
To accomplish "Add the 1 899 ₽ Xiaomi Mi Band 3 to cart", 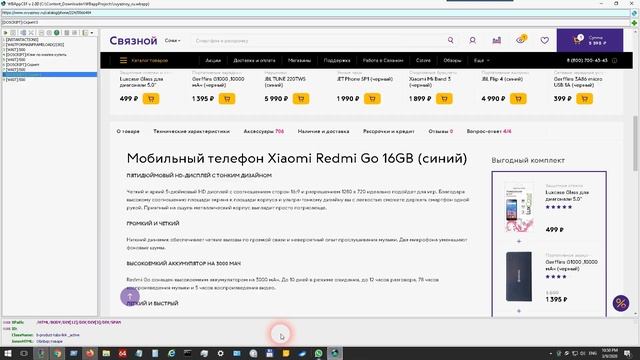I will [444, 99].
